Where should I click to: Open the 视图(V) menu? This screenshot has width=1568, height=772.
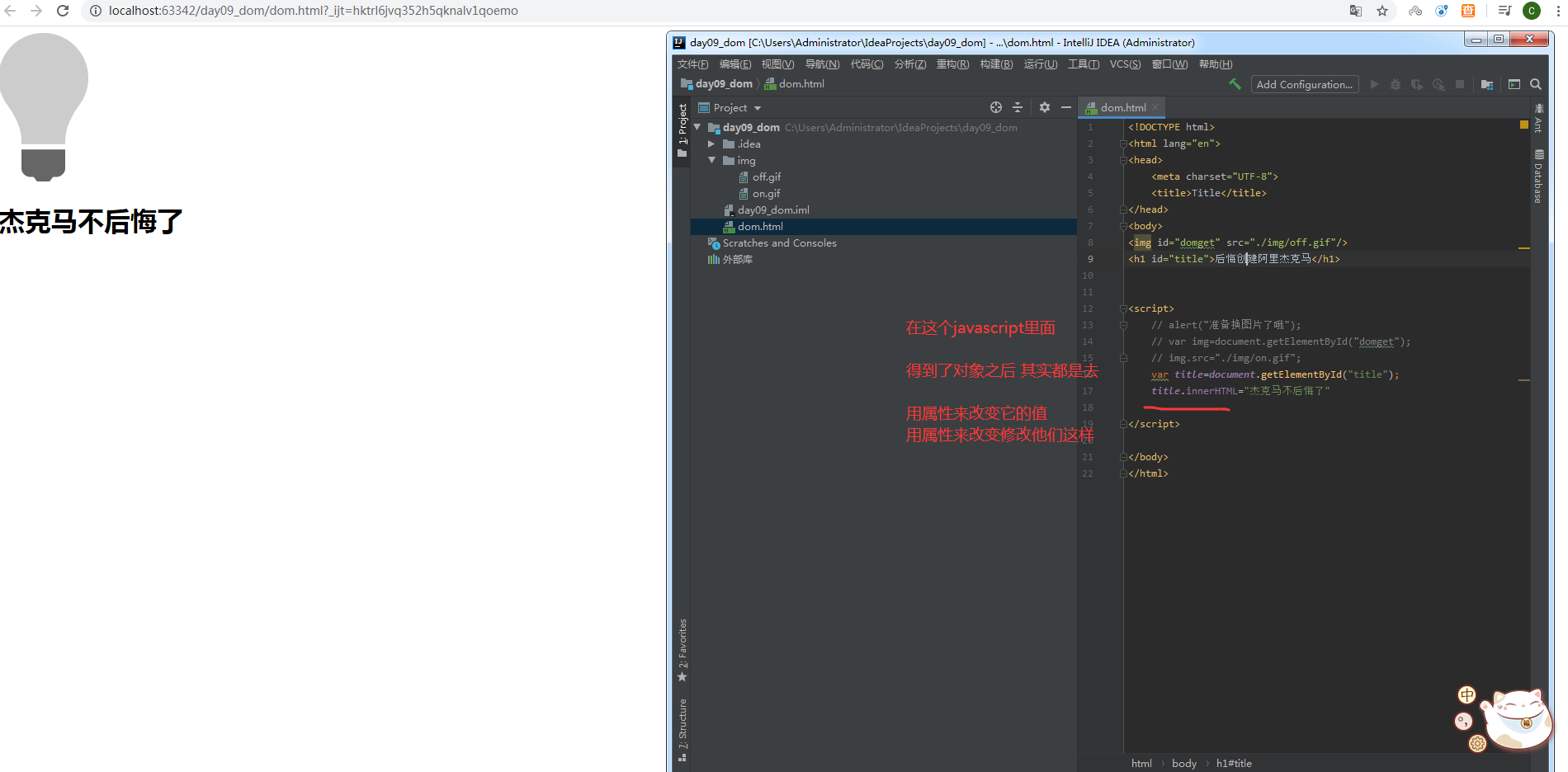pyautogui.click(x=777, y=64)
